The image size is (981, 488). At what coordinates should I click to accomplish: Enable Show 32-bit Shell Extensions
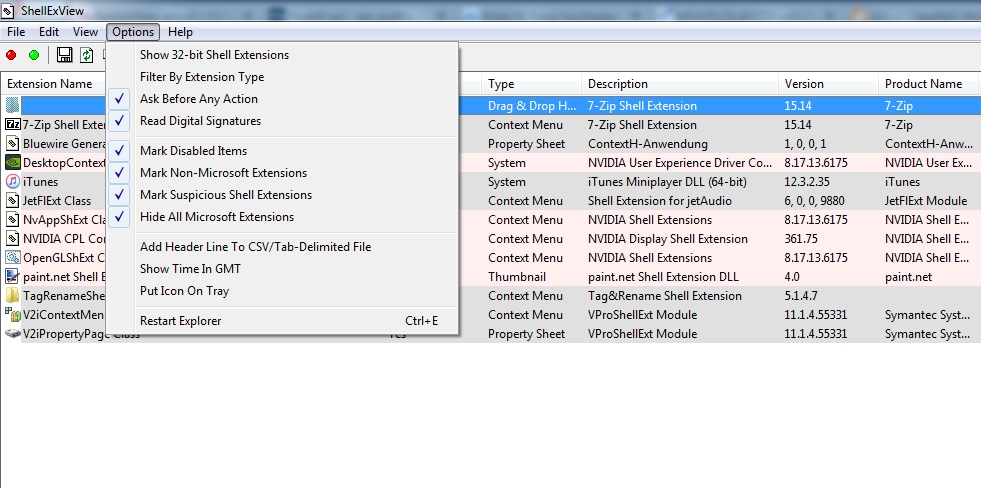point(282,55)
